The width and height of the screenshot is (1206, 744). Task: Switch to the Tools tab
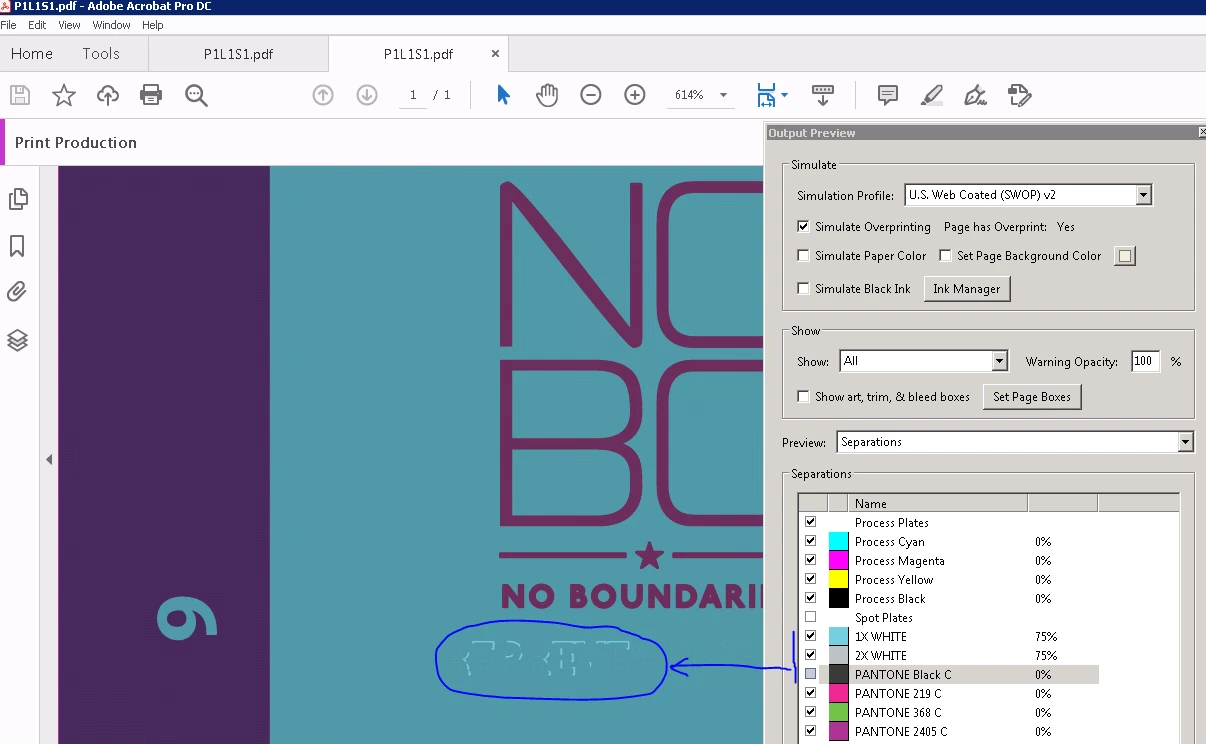101,54
